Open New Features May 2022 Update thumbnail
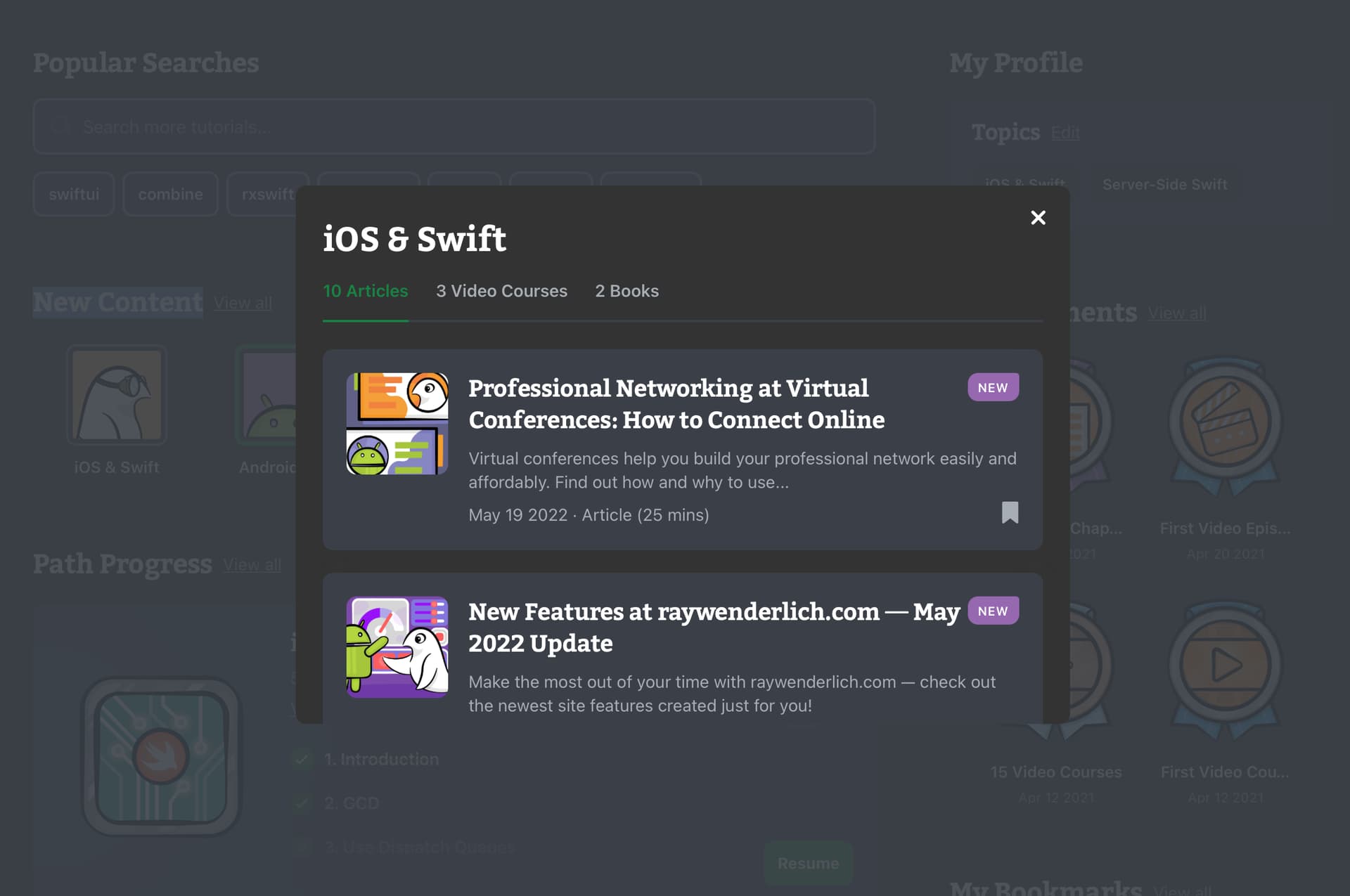This screenshot has width=1350, height=896. (x=397, y=647)
